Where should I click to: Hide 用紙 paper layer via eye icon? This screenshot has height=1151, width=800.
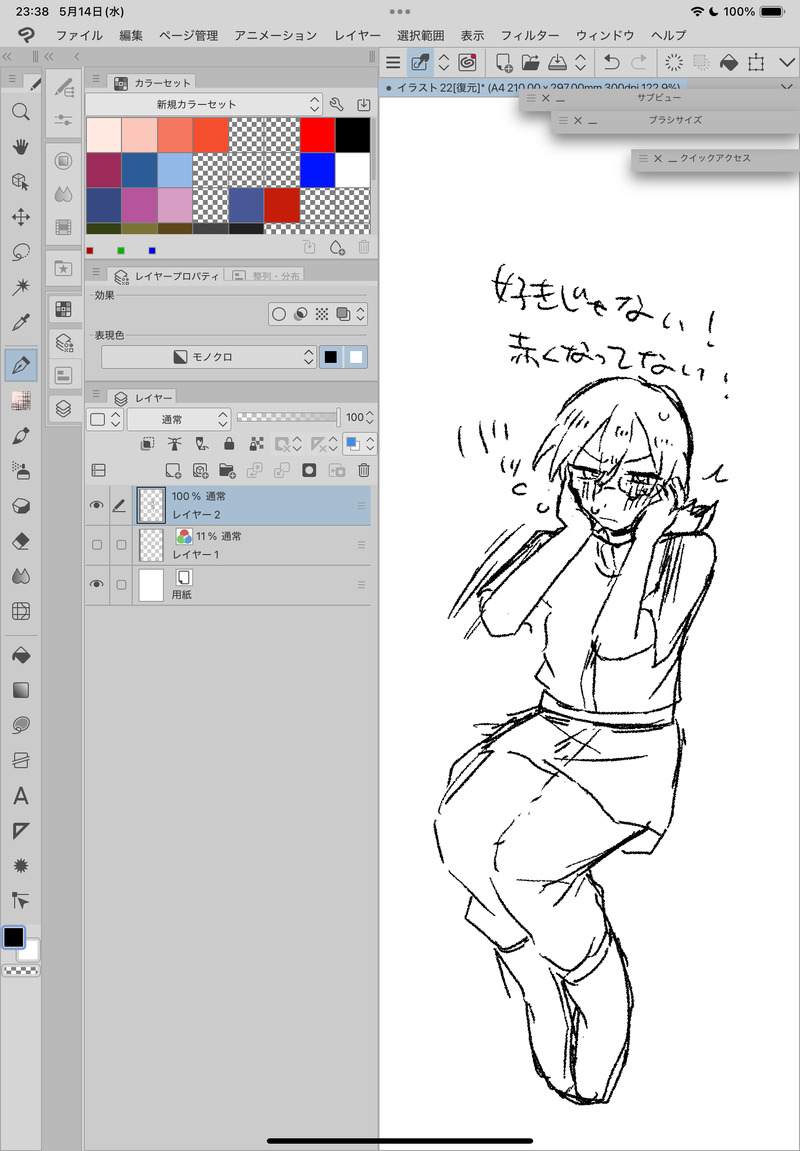coord(96,584)
